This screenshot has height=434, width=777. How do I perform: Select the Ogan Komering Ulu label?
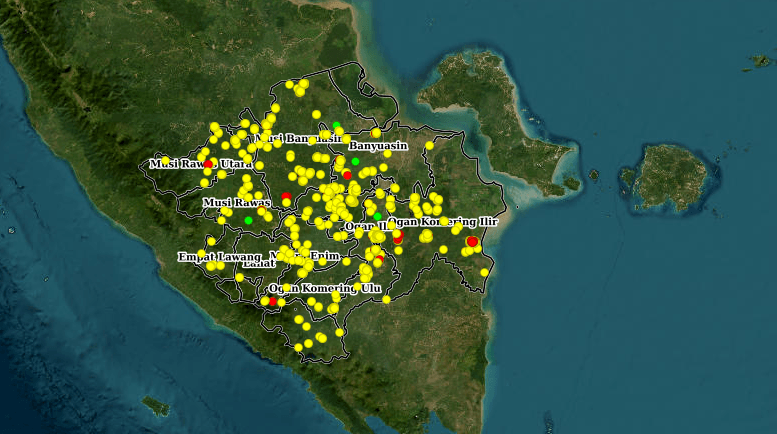coord(325,288)
